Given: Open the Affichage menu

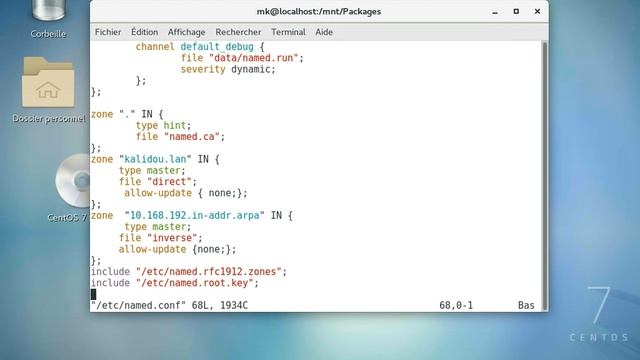Looking at the screenshot, I should [187, 32].
